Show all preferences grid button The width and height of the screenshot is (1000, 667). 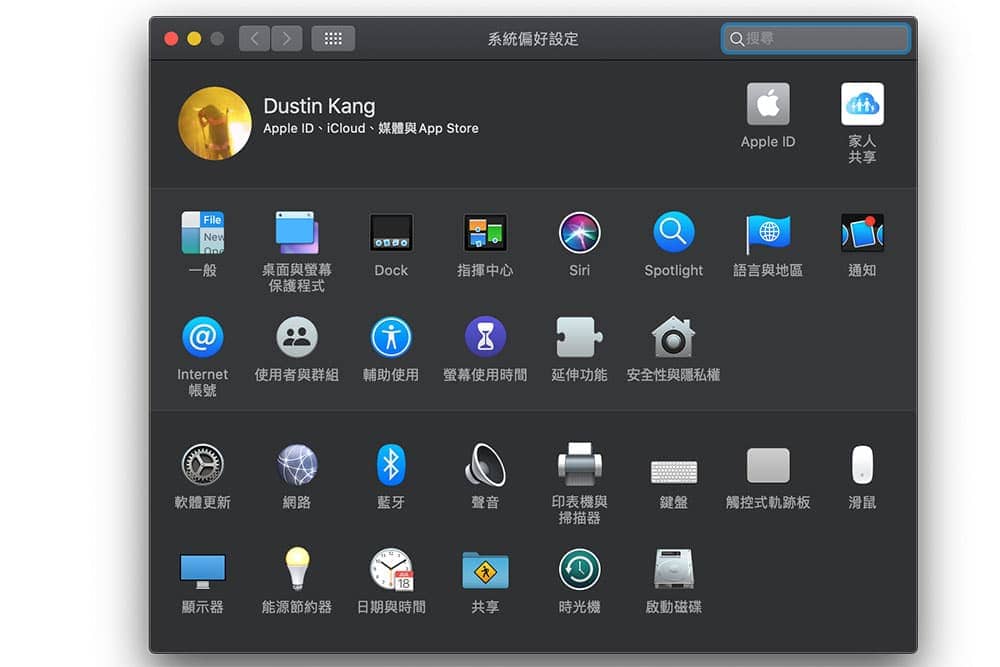click(x=333, y=39)
